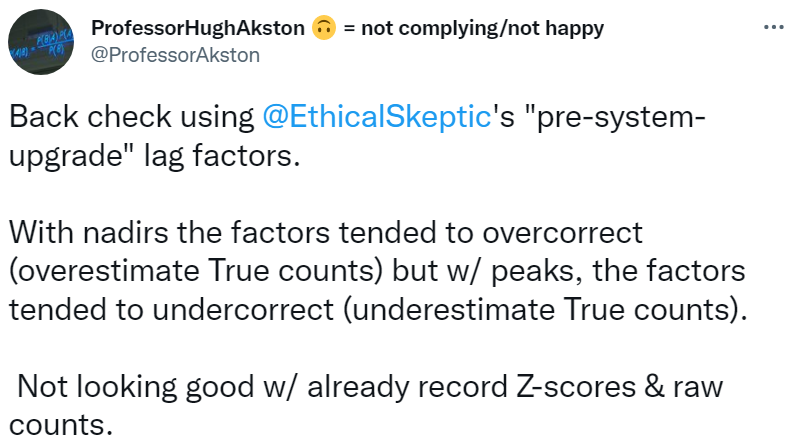Screen dimensions: 795x448
Task: Click the upside-down face emoji in name
Action: click(x=322, y=28)
